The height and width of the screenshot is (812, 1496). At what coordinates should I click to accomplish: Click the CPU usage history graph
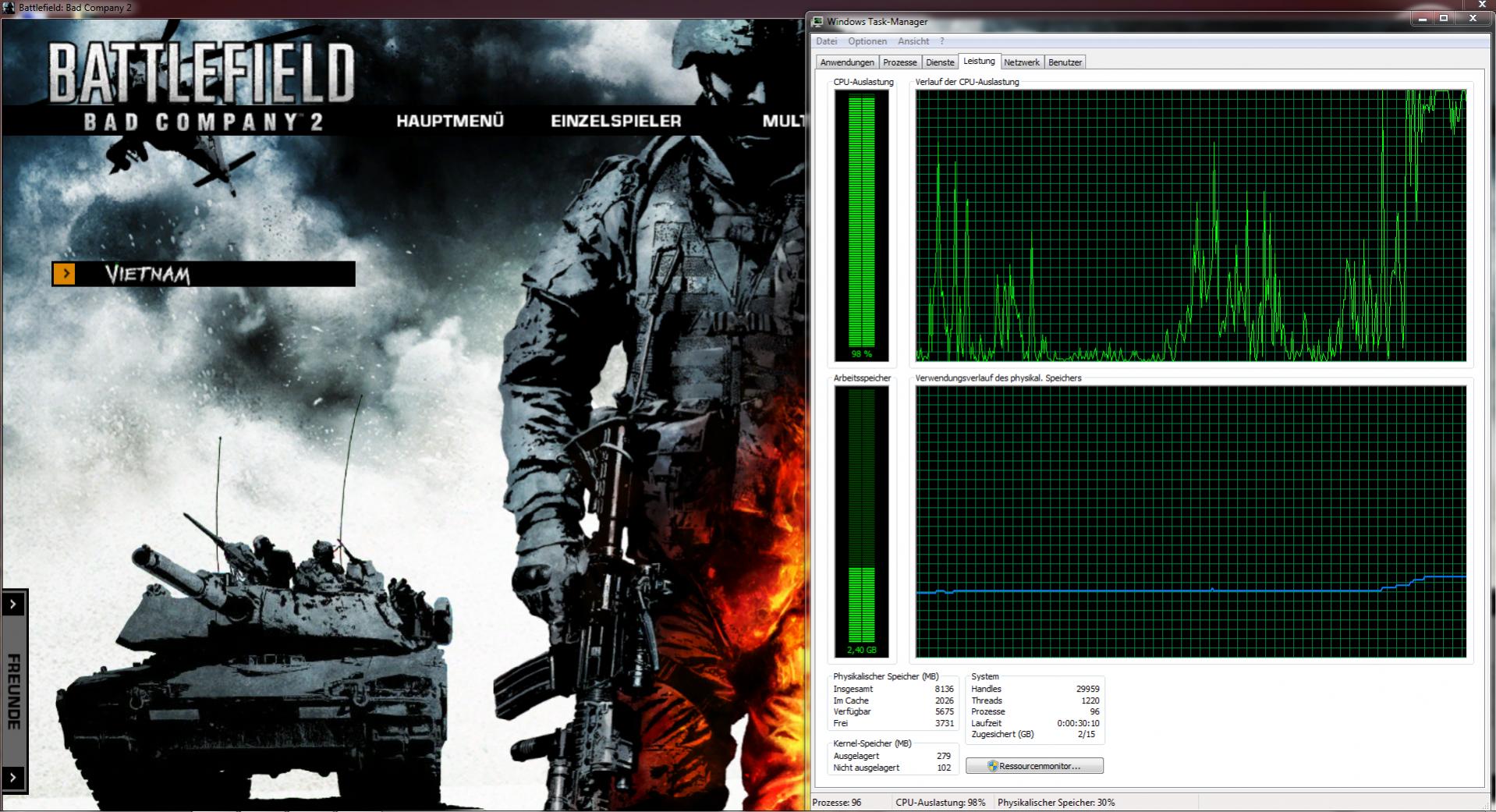[1191, 225]
